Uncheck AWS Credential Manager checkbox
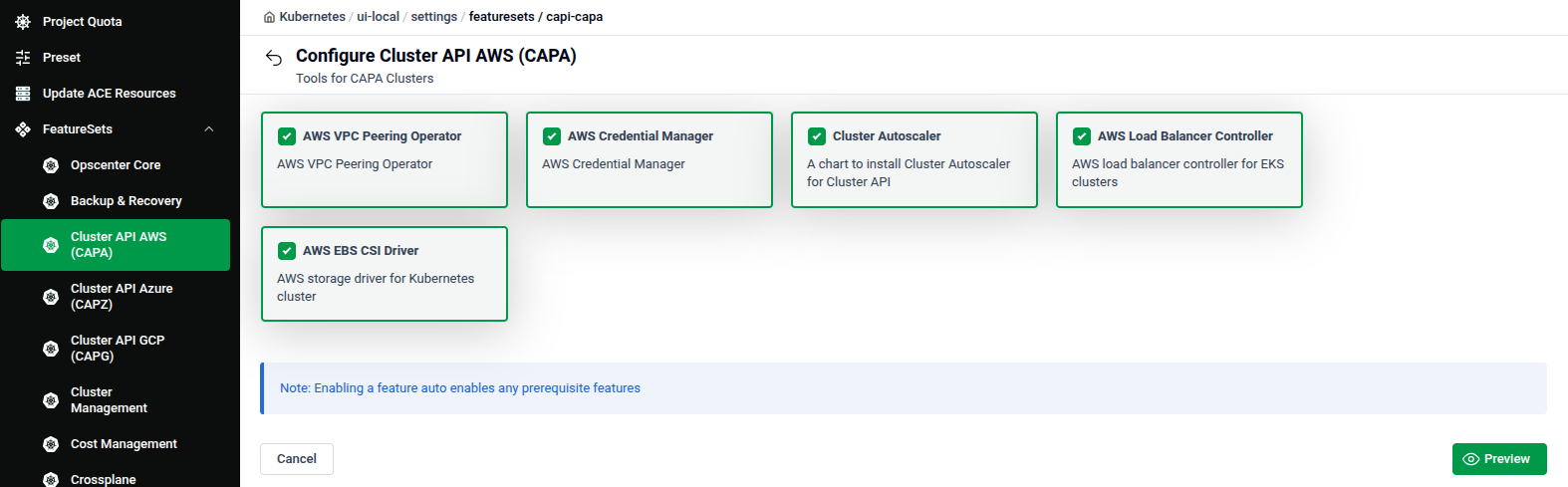 click(552, 136)
